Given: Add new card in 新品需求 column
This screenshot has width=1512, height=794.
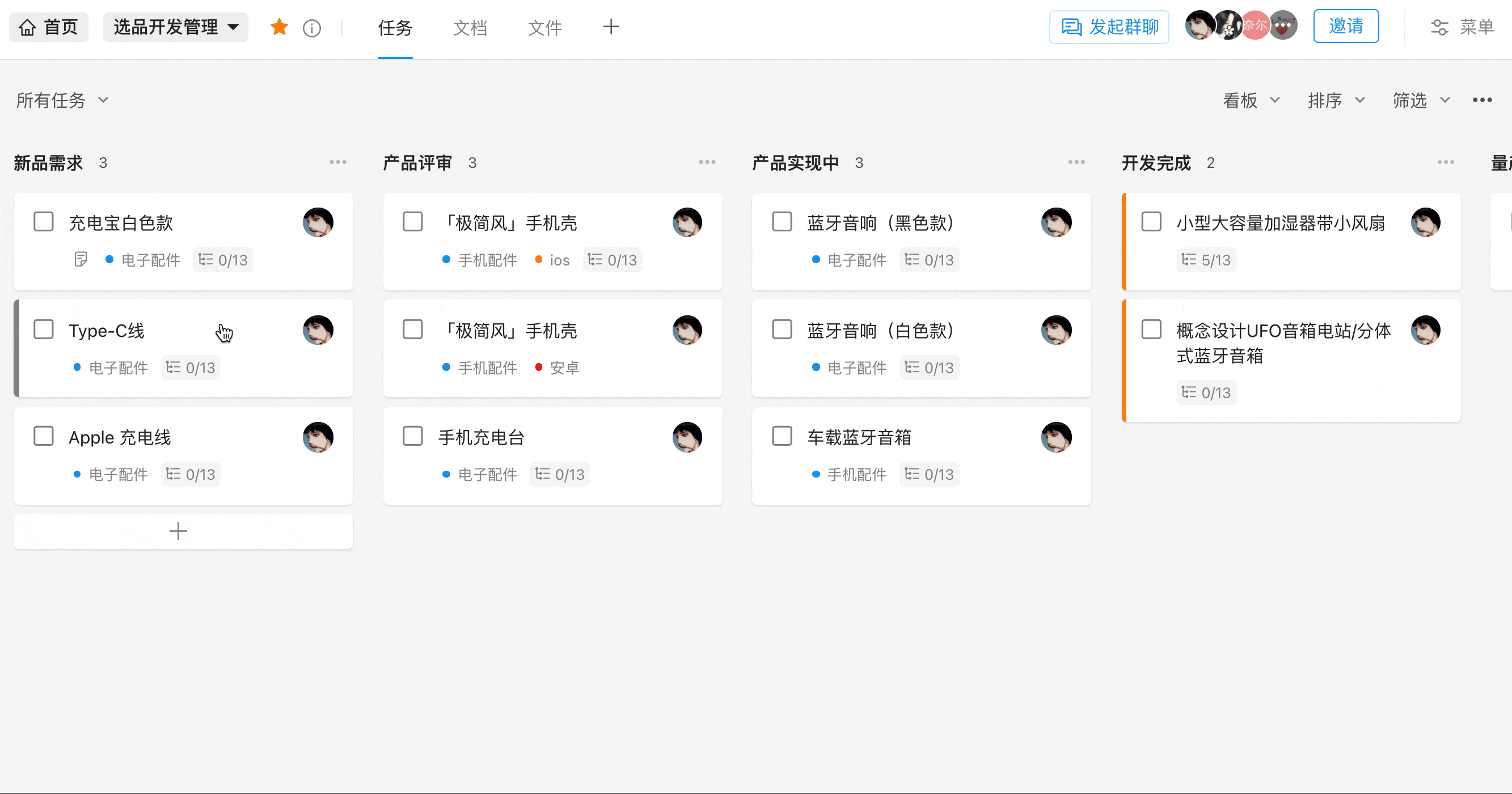Looking at the screenshot, I should coord(179,531).
